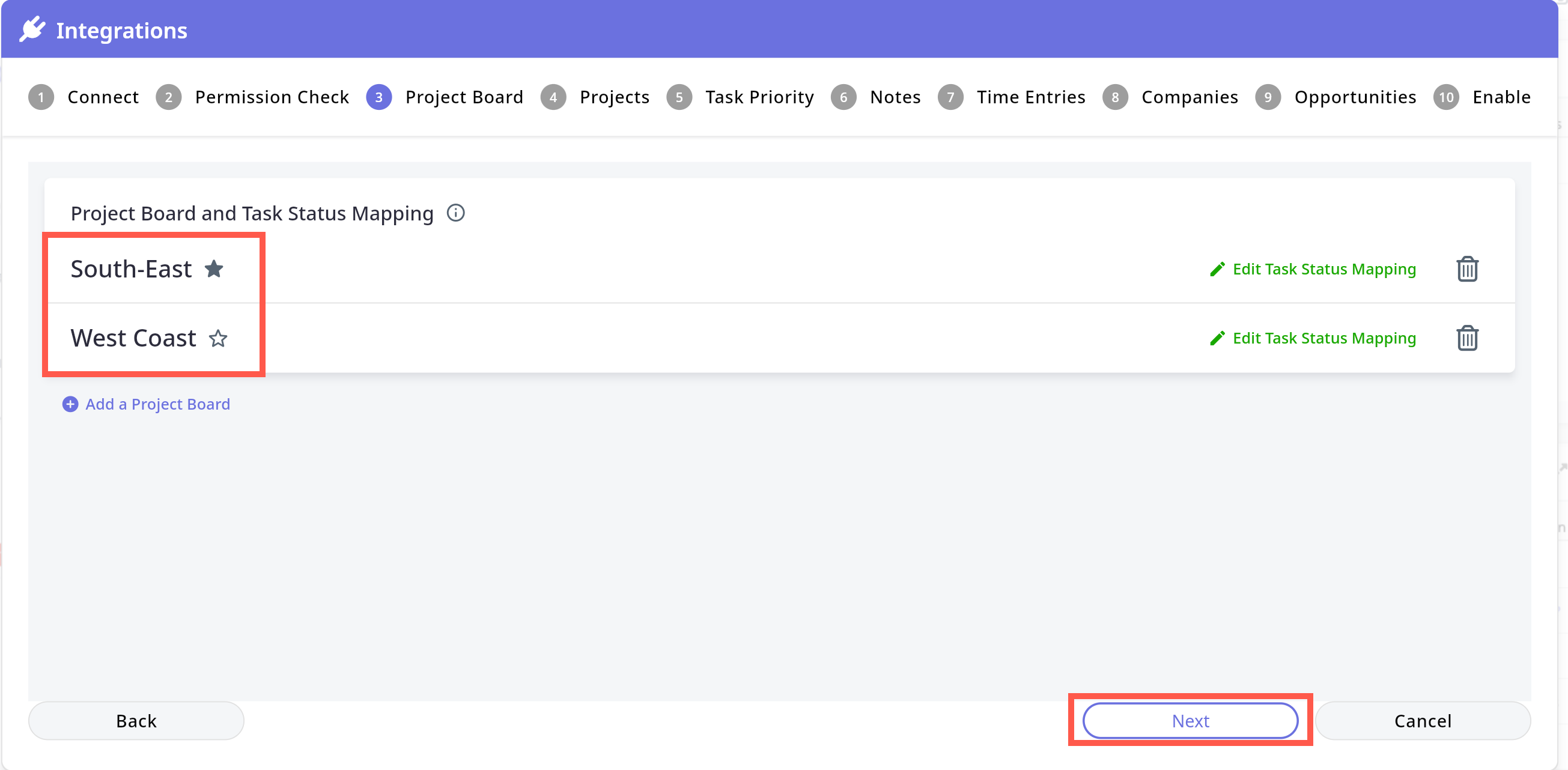Set West Coast as default with star
Screen dimensions: 1568x770
218,338
